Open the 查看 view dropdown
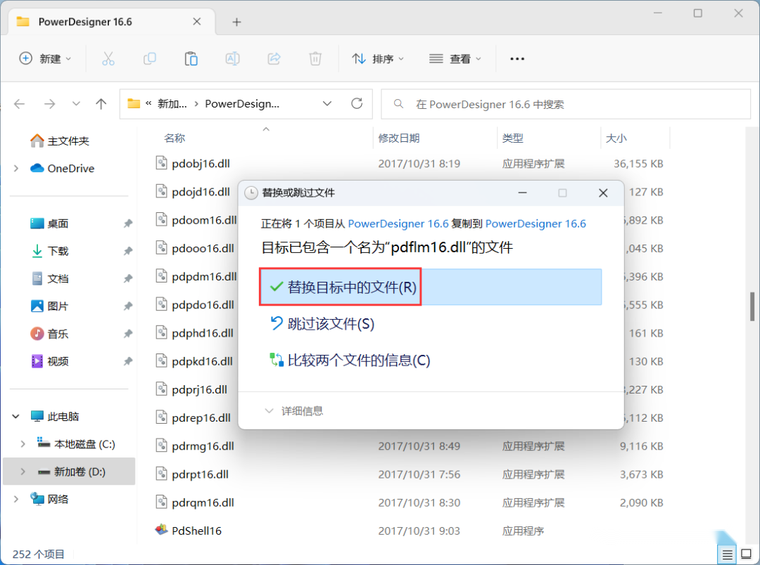 [455, 59]
